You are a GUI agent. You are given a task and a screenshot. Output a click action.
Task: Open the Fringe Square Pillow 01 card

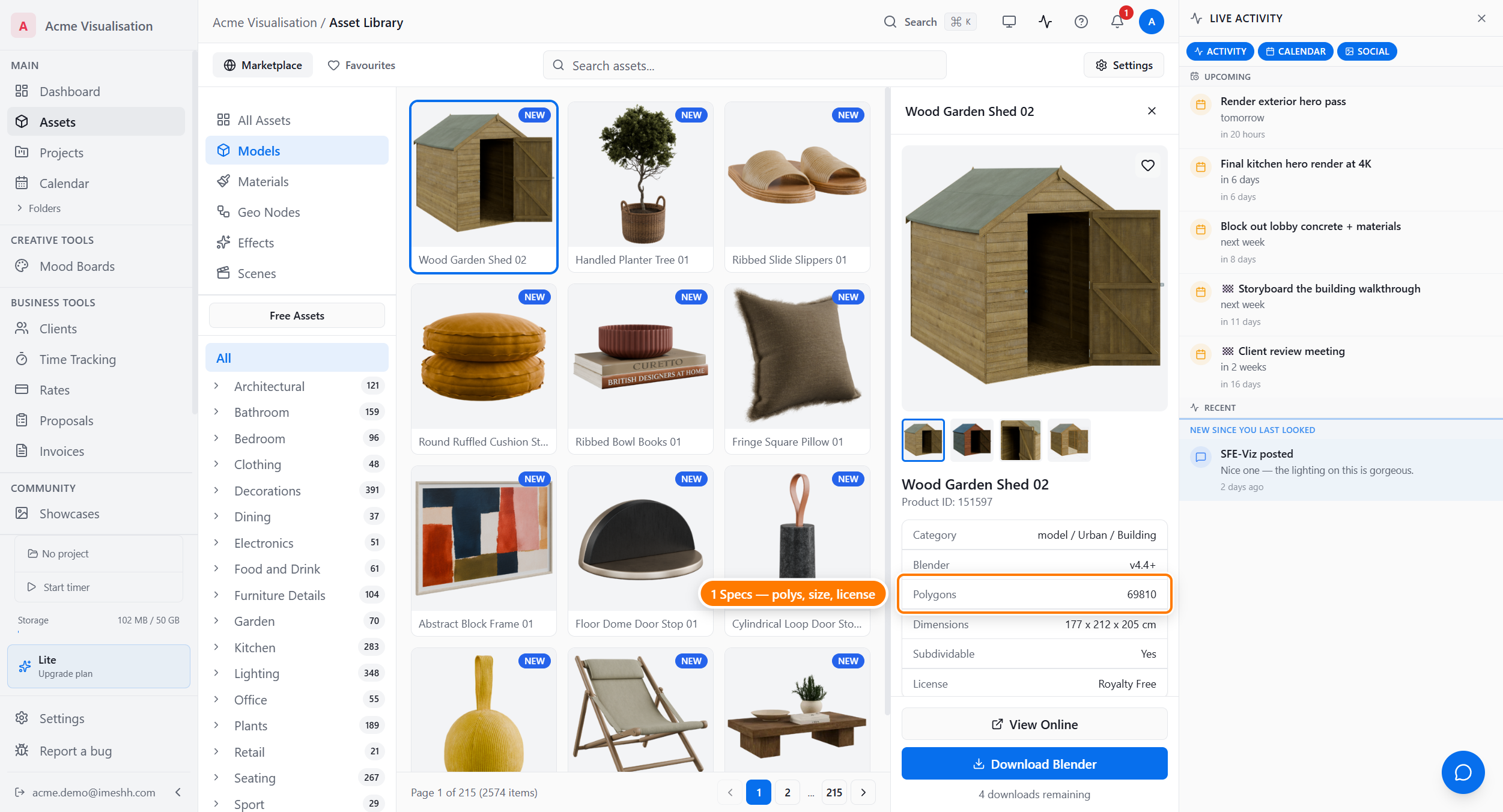797,369
